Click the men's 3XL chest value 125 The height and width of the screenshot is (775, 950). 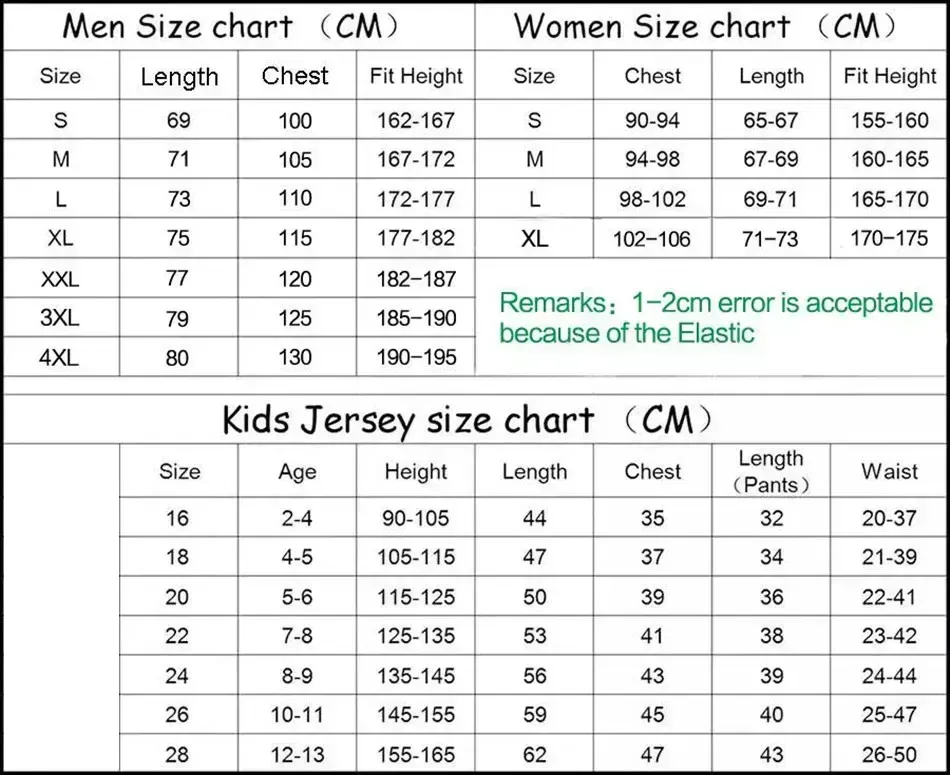[x=295, y=318]
